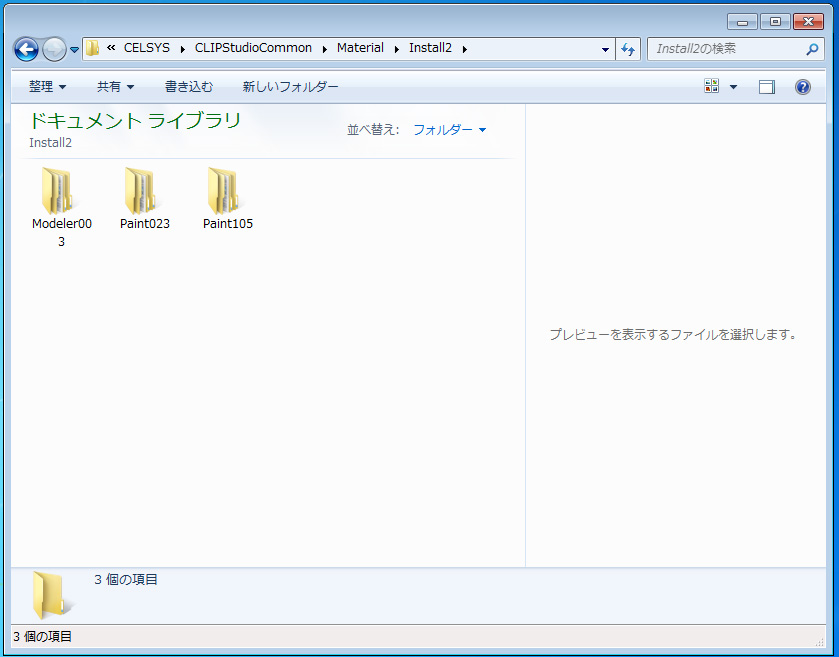Viewport: 839px width, 657px height.
Task: Click the Forward navigation arrow button
Action: [x=54, y=48]
